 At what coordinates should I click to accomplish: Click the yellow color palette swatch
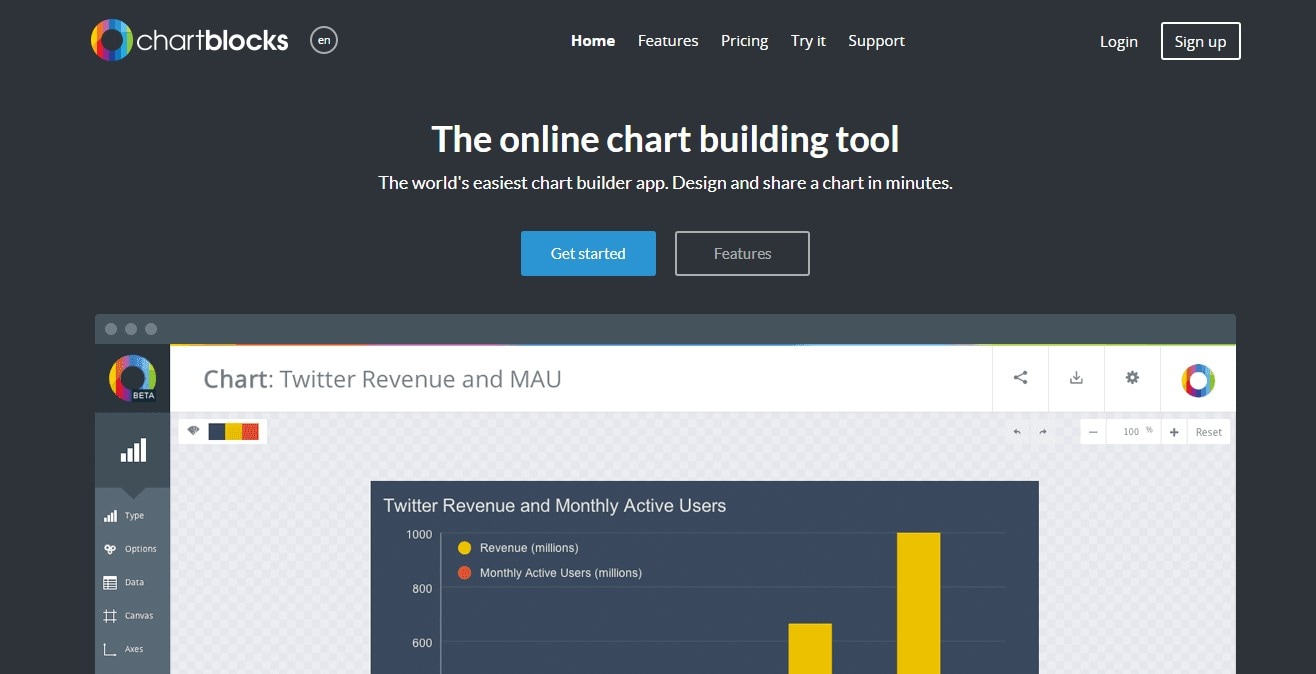point(233,432)
